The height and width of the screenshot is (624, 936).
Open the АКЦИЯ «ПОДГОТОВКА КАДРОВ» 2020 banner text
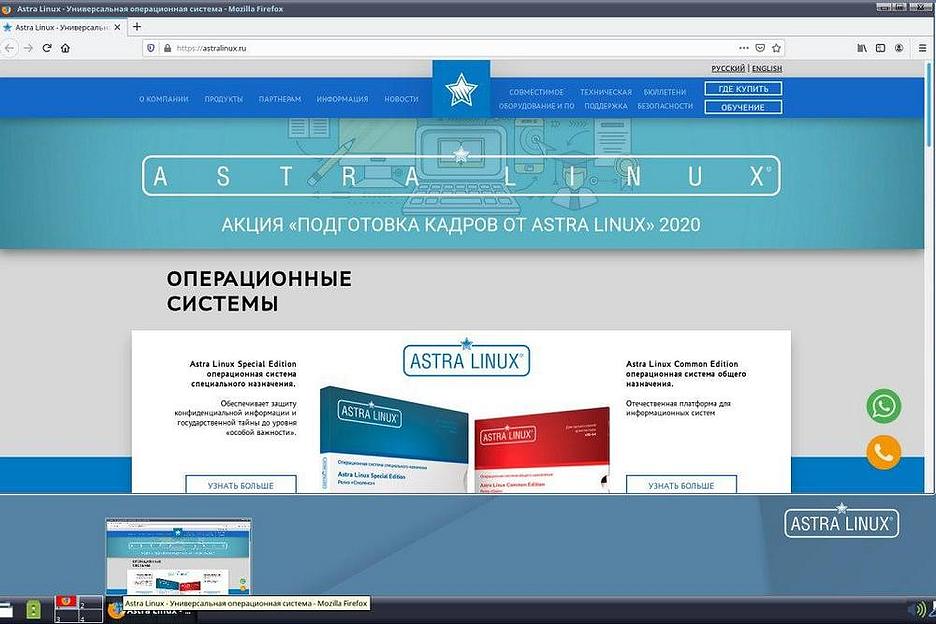pos(461,225)
